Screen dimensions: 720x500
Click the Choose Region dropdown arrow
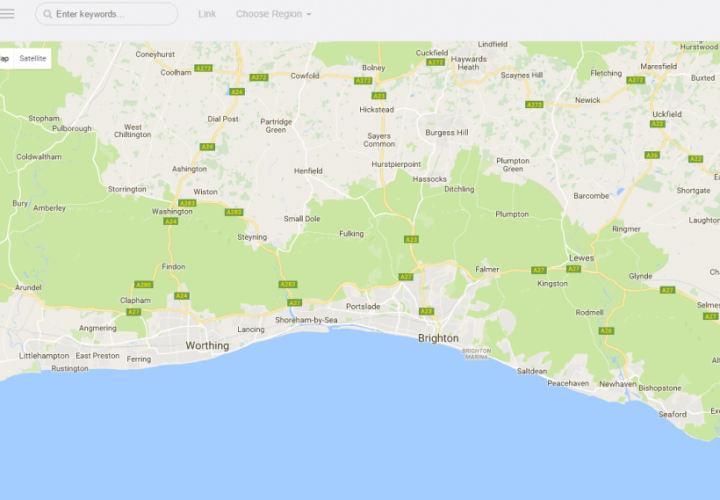click(x=309, y=14)
